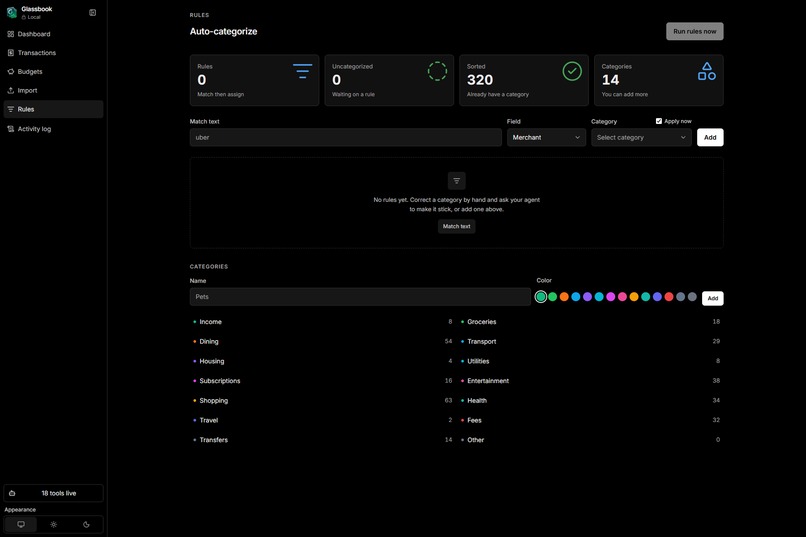This screenshot has height=537, width=806.
Task: Focus the Match text input with 'uber' placeholder
Action: tap(345, 137)
